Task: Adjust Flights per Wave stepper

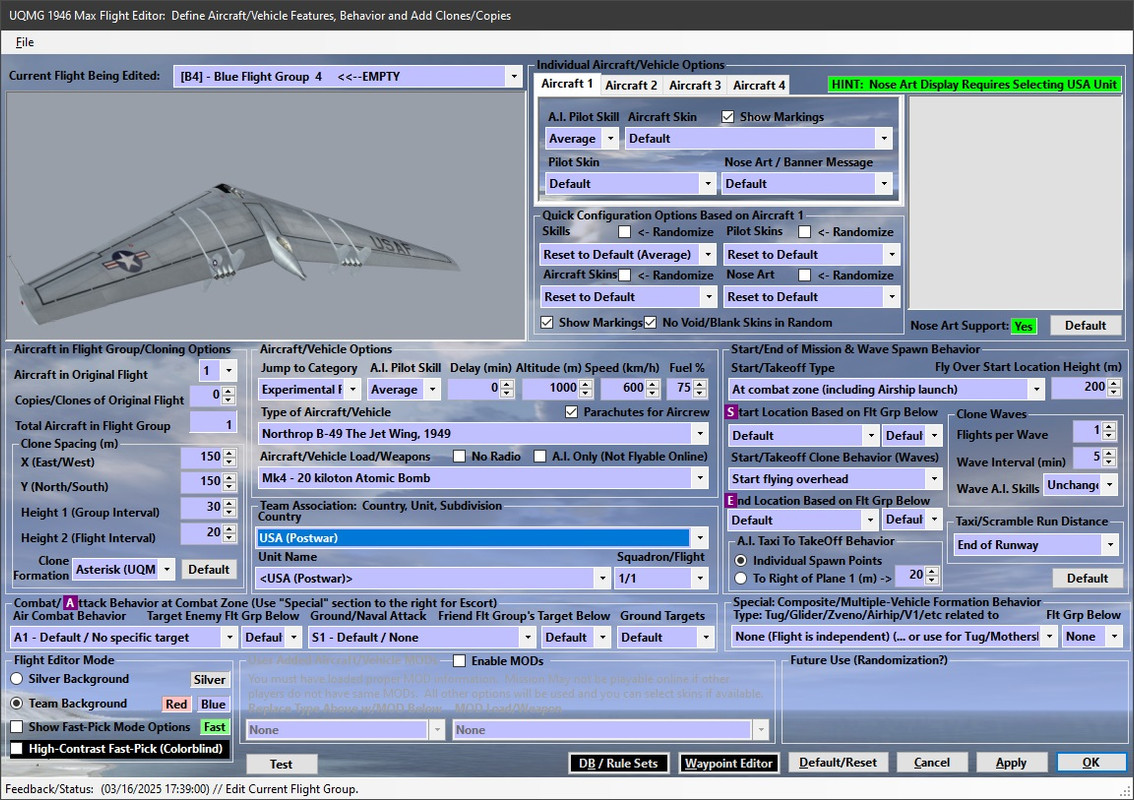Action: click(1109, 433)
